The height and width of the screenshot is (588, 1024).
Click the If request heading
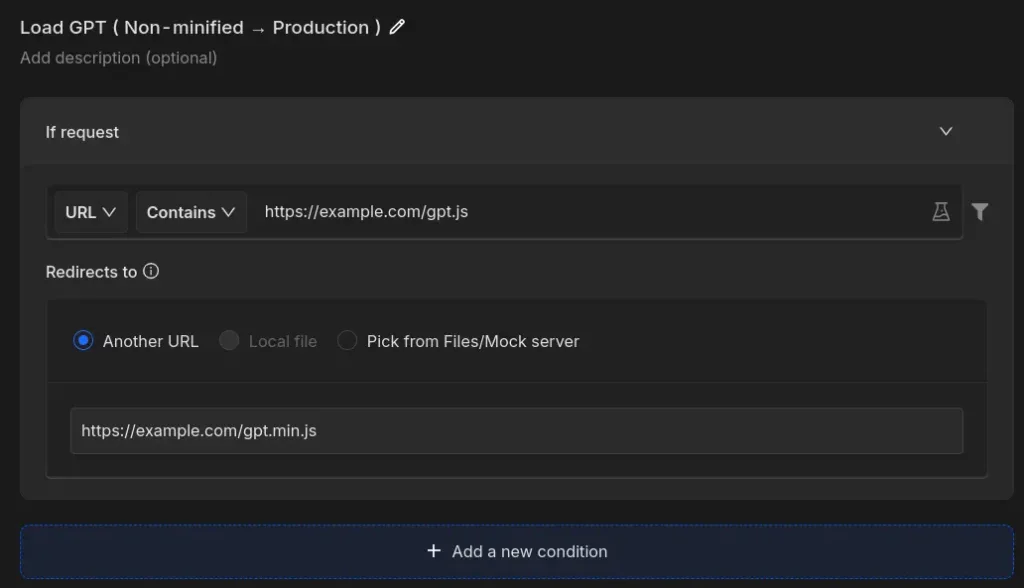82,132
